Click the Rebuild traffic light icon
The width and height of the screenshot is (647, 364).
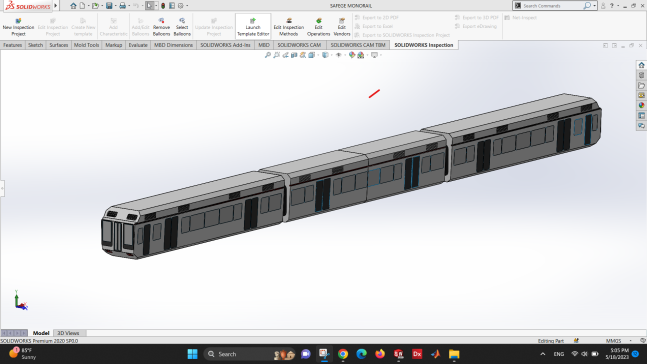[163, 6]
